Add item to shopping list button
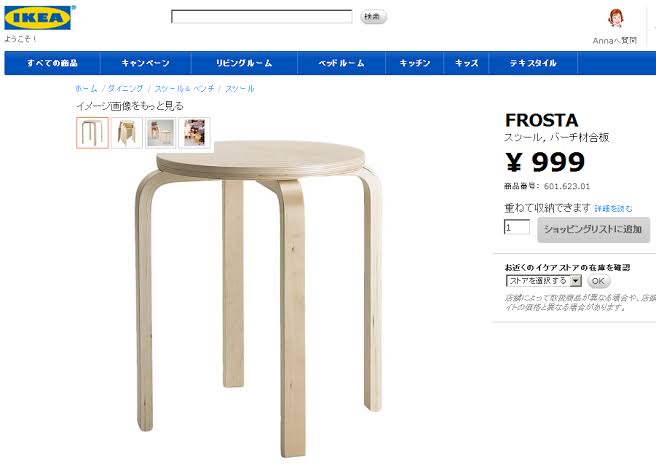656x468 pixels. click(x=593, y=229)
